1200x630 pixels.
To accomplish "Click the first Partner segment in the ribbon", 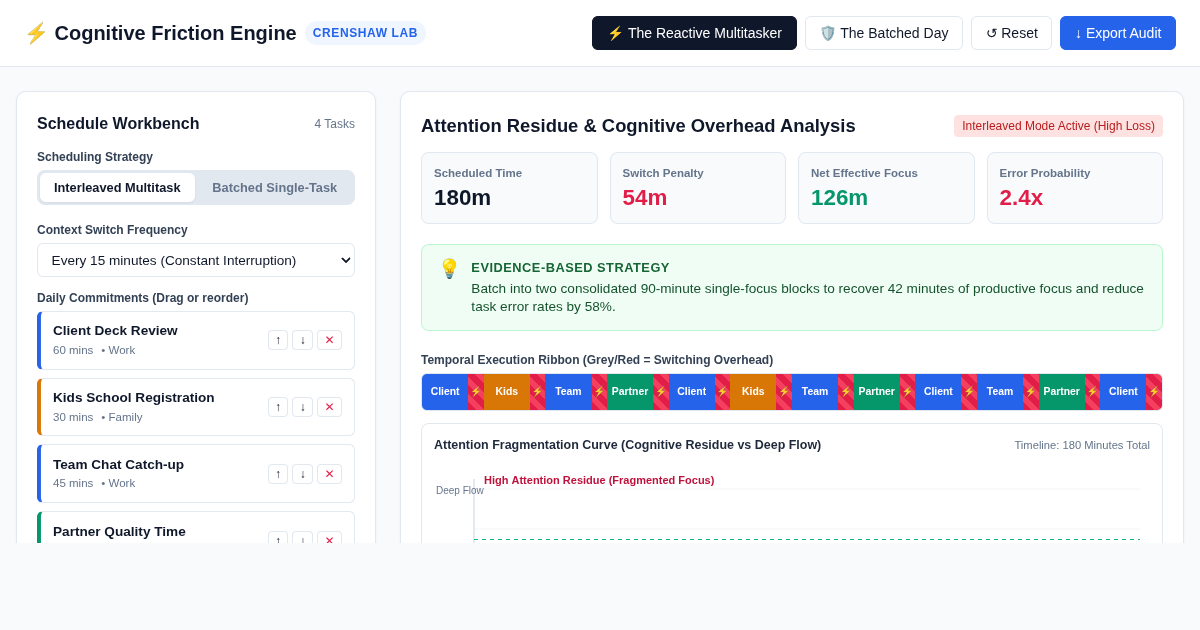I will point(630,392).
